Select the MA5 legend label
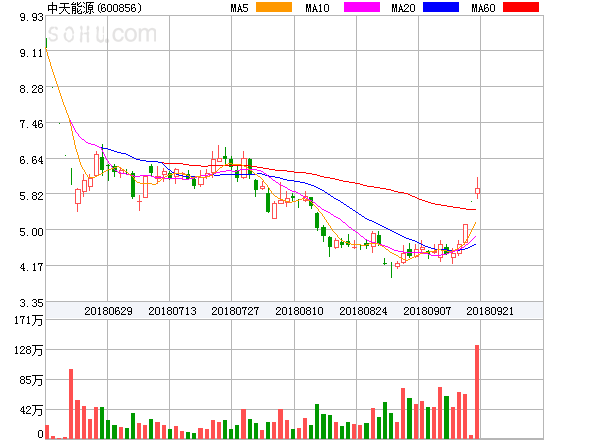The image size is (600, 440). [x=239, y=8]
